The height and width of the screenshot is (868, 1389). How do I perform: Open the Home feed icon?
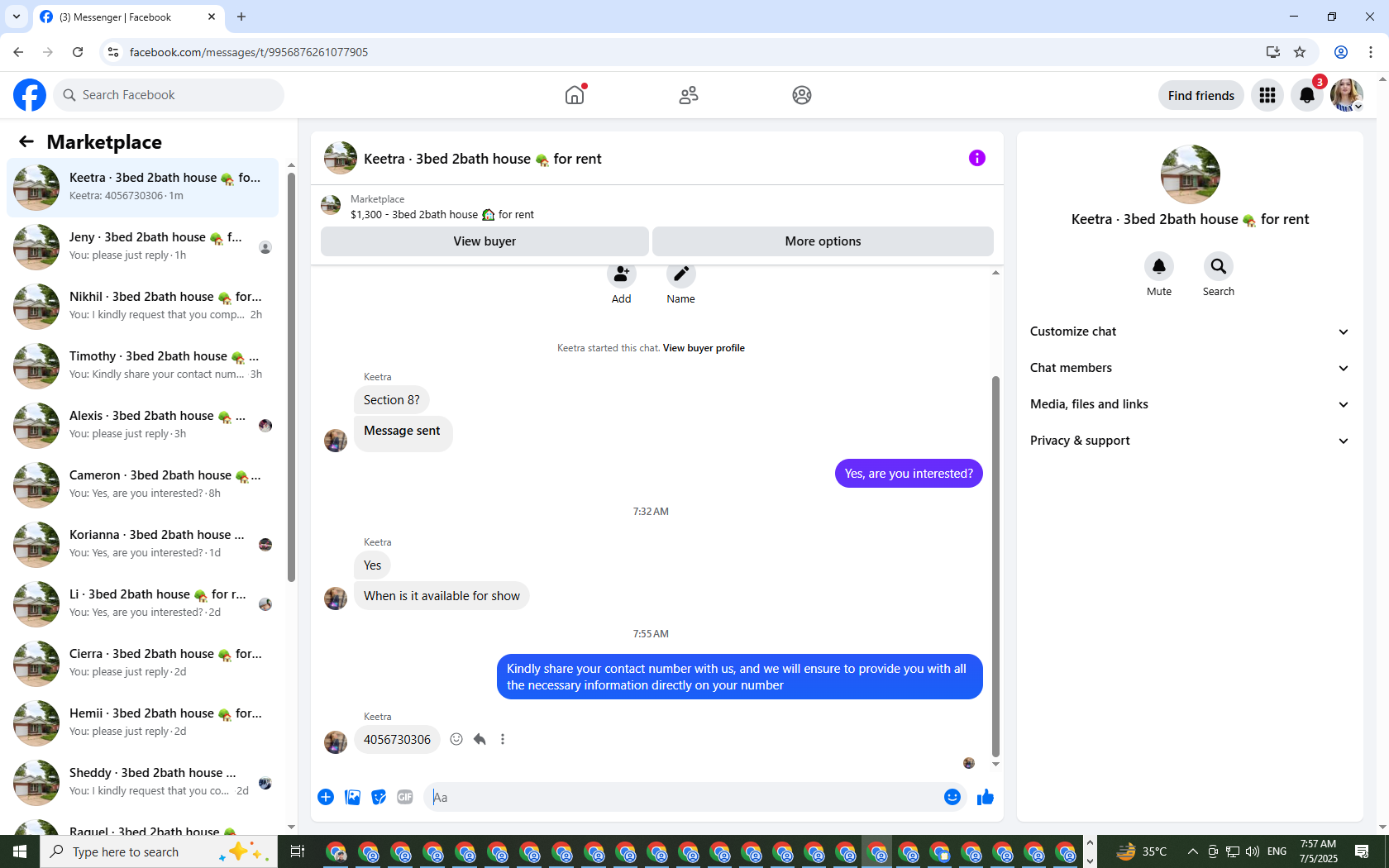575,95
